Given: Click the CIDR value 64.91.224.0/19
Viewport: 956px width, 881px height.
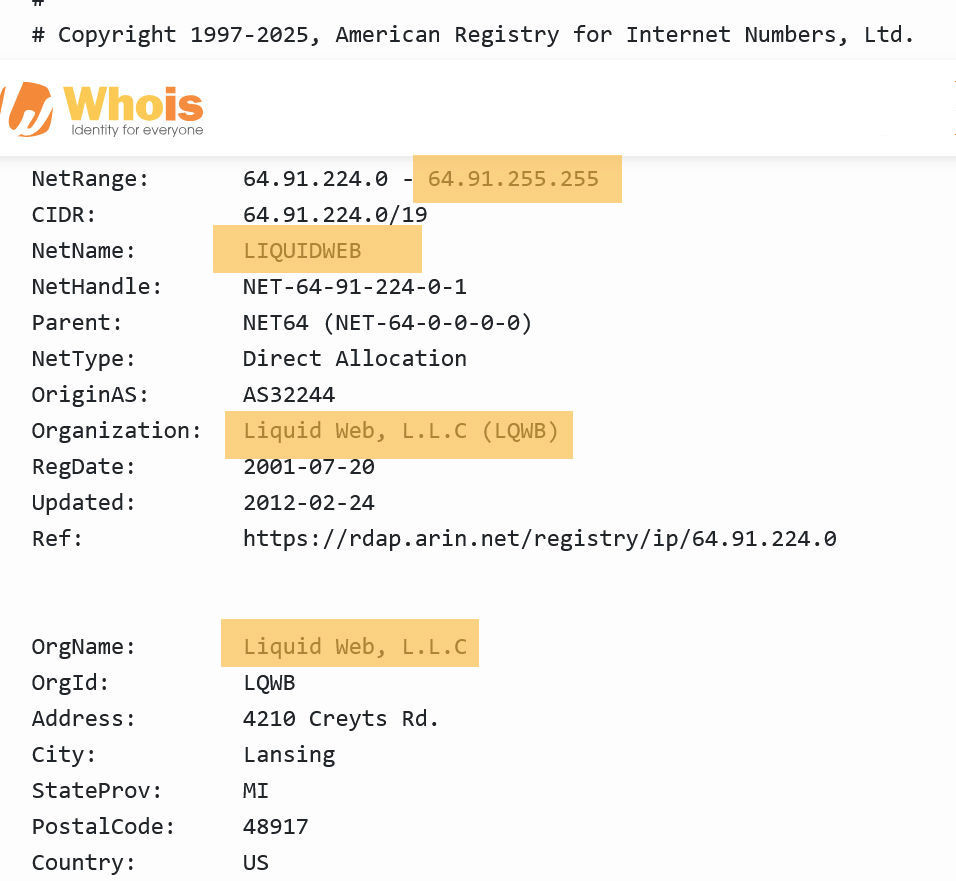Looking at the screenshot, I should (x=335, y=215).
